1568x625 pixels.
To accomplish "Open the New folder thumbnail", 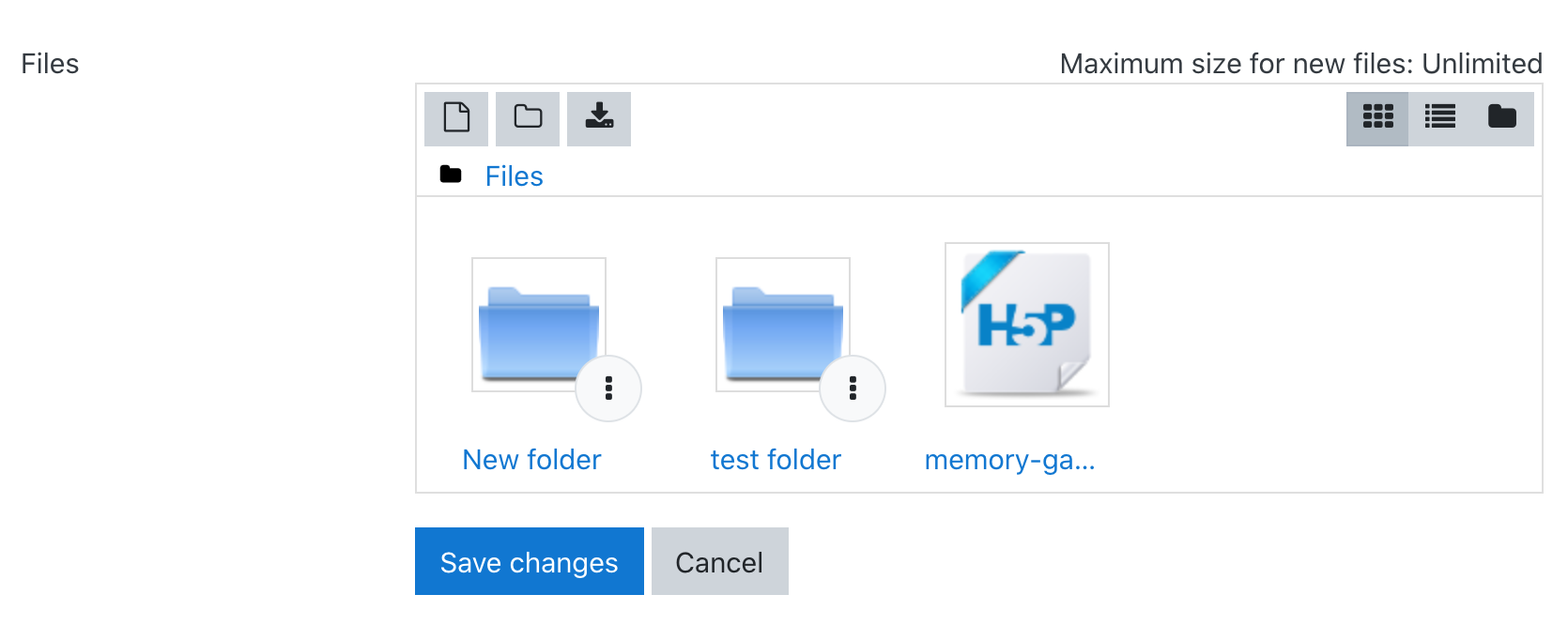I will tap(539, 325).
